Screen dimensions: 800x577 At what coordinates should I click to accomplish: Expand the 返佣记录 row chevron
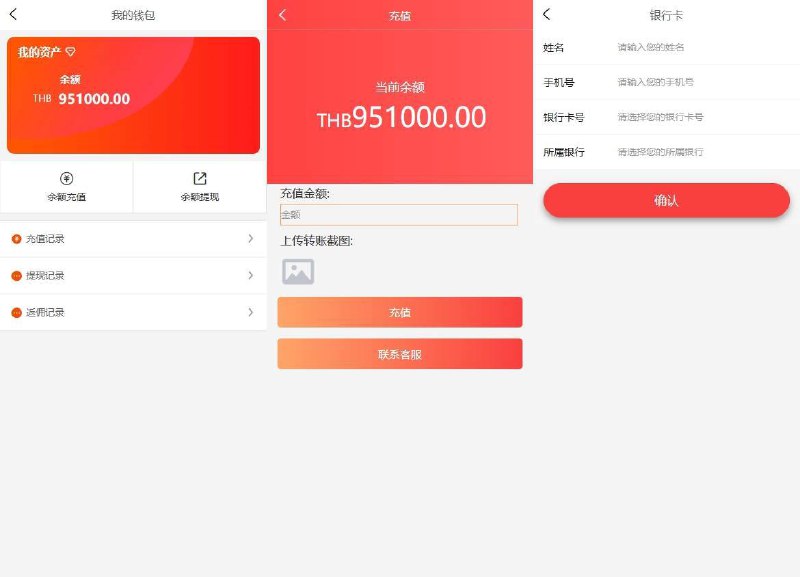coord(251,312)
